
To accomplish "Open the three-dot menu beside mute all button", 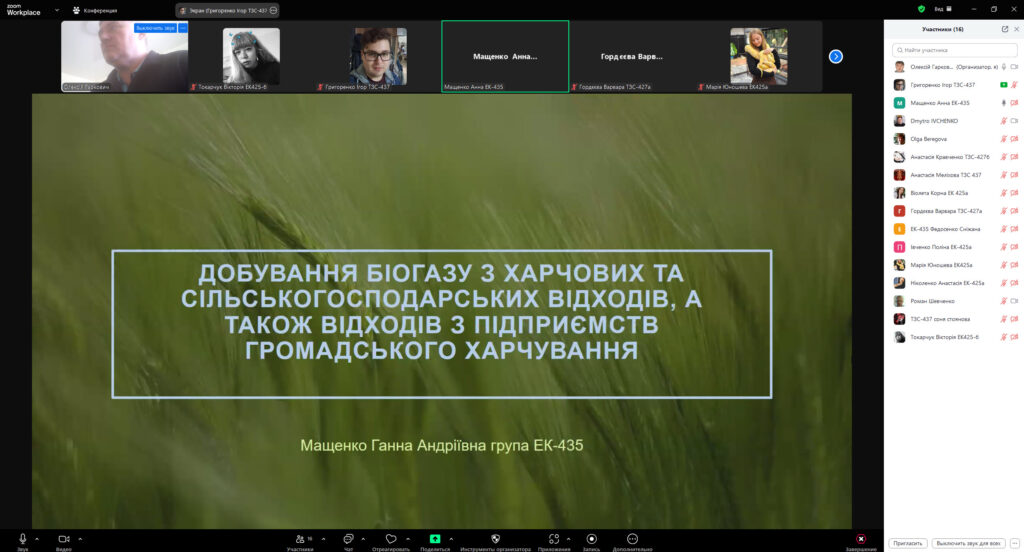I will [x=1014, y=544].
